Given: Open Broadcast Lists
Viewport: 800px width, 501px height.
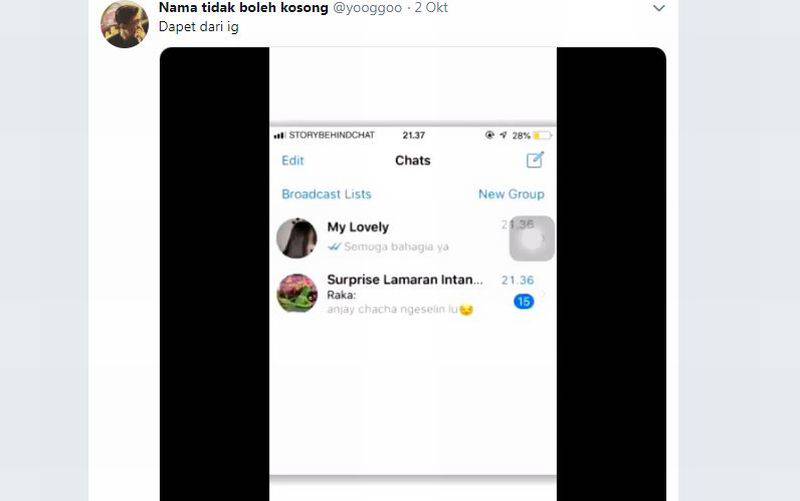Looking at the screenshot, I should [x=327, y=194].
